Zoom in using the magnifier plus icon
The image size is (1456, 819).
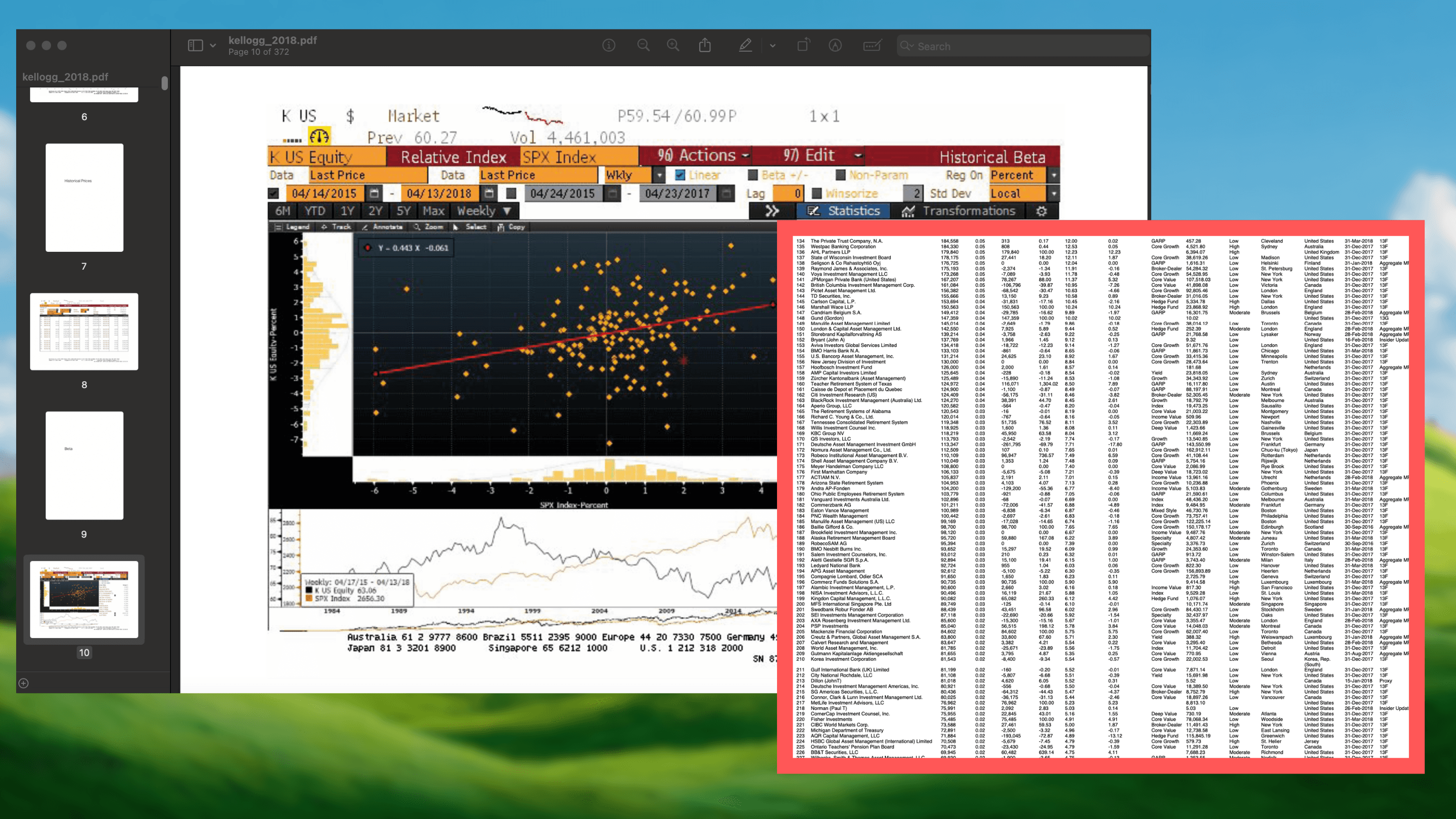(x=672, y=46)
